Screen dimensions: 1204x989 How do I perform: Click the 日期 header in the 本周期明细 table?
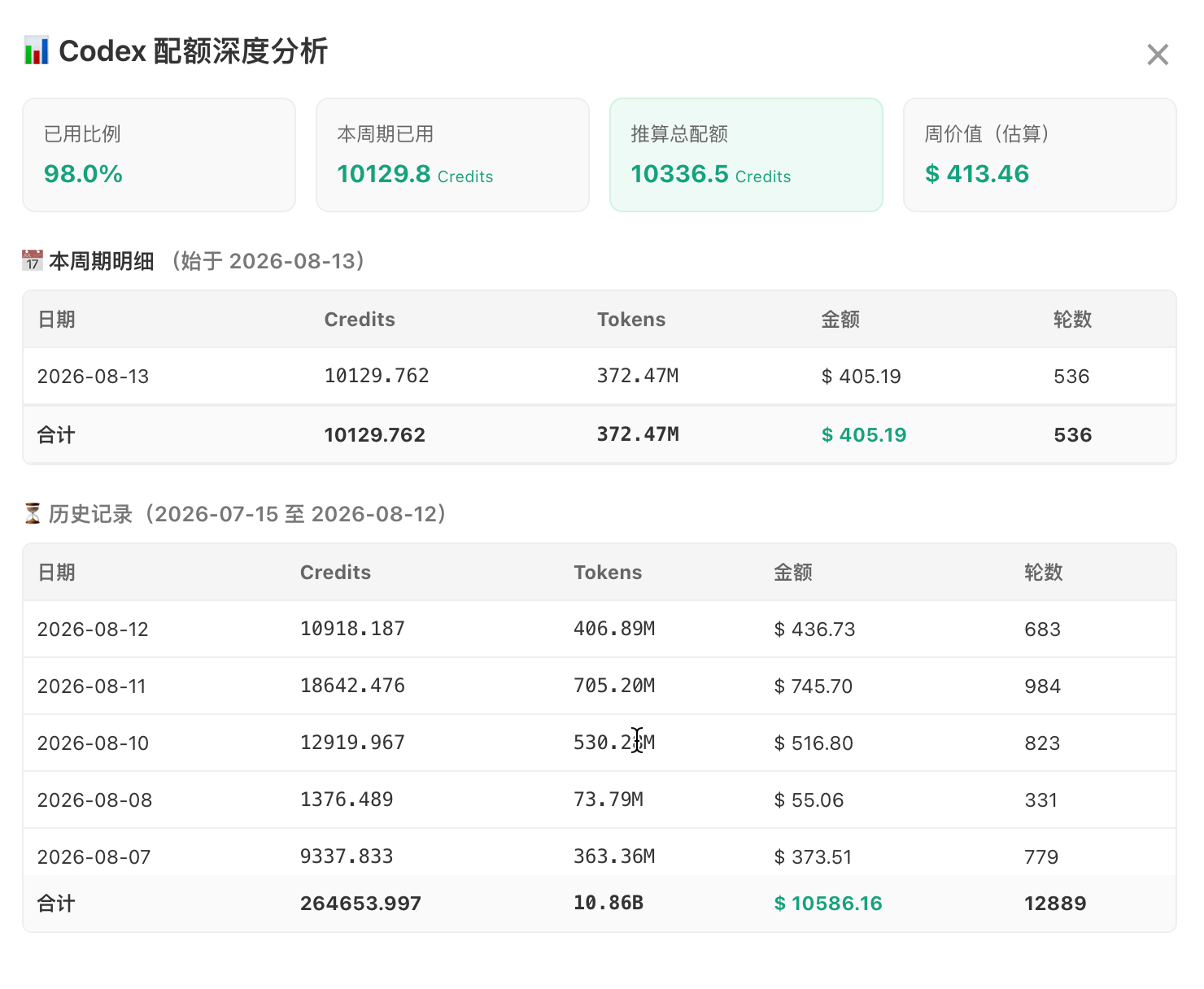click(x=56, y=320)
